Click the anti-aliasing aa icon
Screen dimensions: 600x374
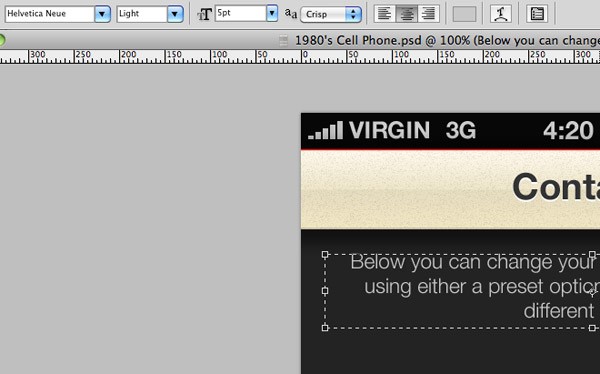[x=291, y=14]
